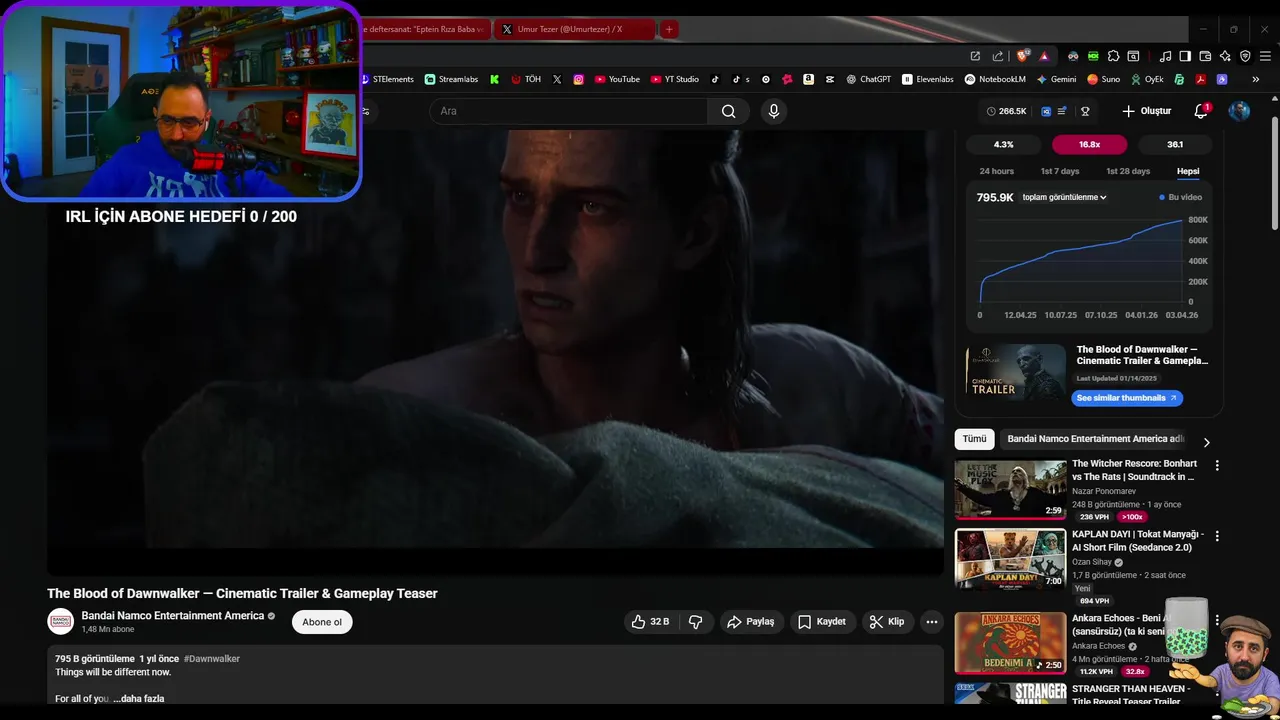1280x720 pixels.
Task: Click the trophy icon beside the 266.5K stats
Action: [x=1085, y=111]
